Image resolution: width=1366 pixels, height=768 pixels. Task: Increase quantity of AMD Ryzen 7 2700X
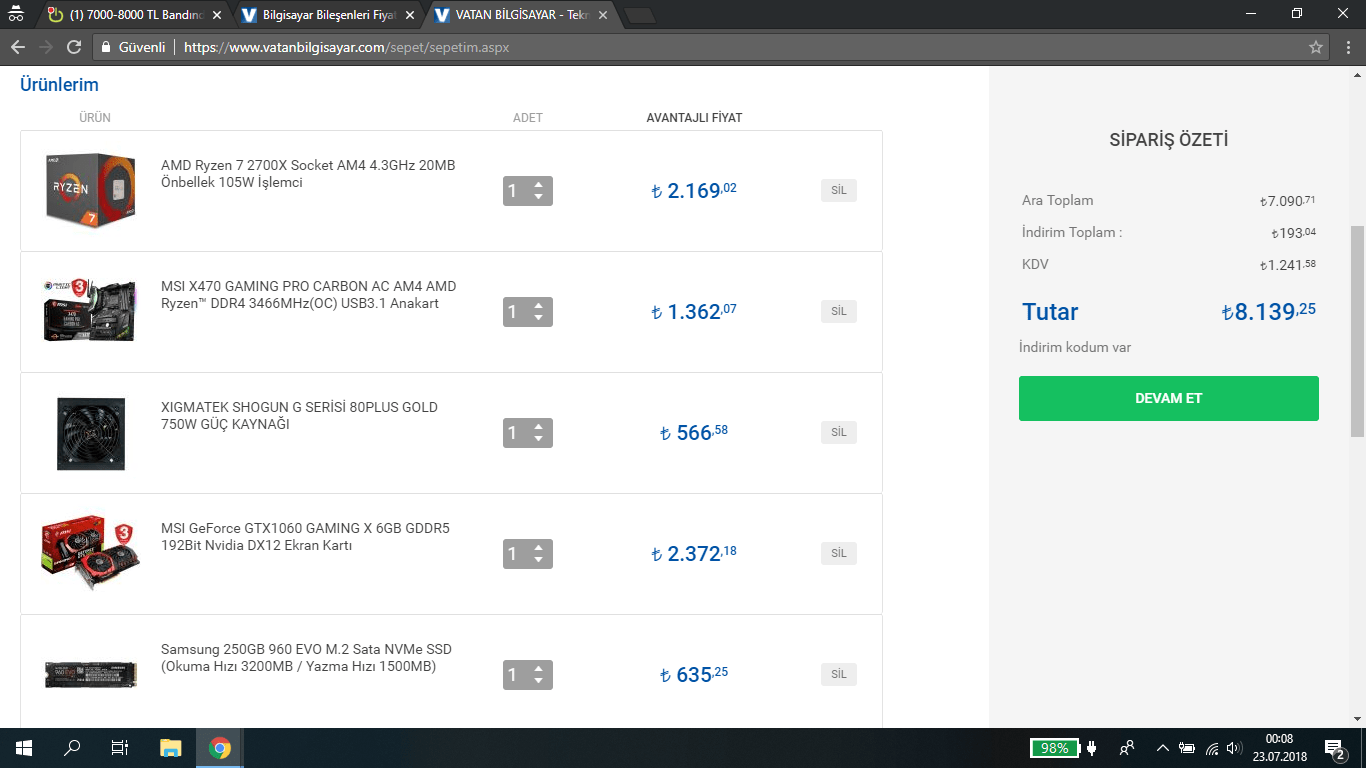[539, 184]
